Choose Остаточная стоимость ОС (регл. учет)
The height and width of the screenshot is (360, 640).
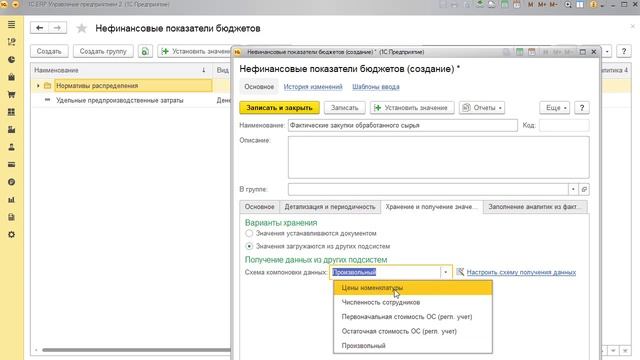coord(413,331)
